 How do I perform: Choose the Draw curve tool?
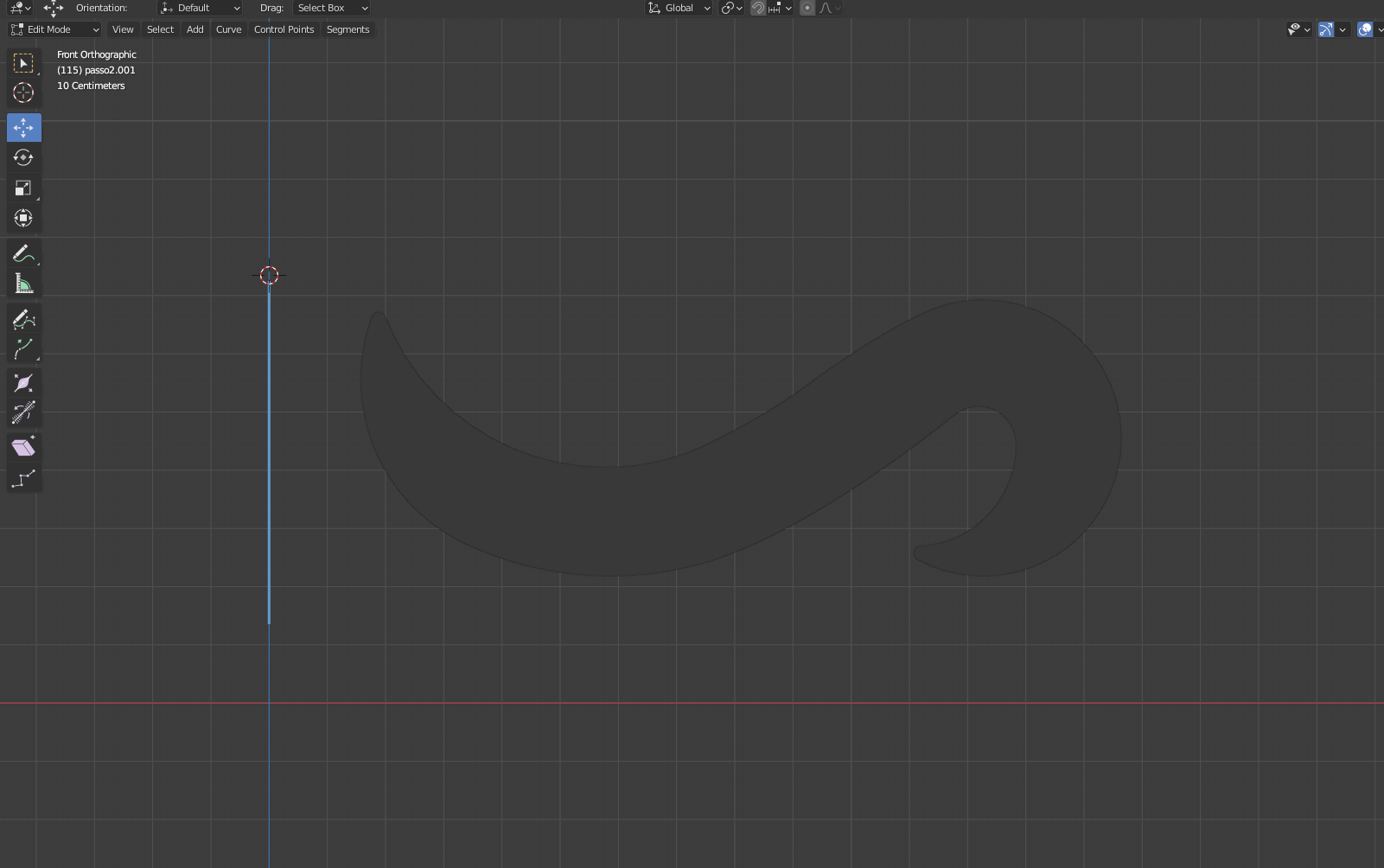23,319
